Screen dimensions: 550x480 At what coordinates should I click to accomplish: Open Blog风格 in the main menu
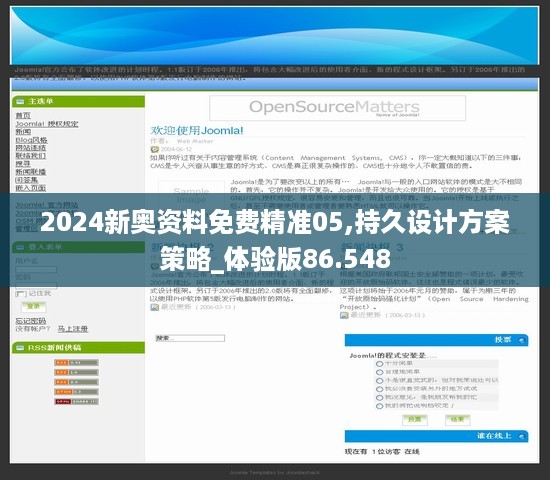(x=31, y=140)
